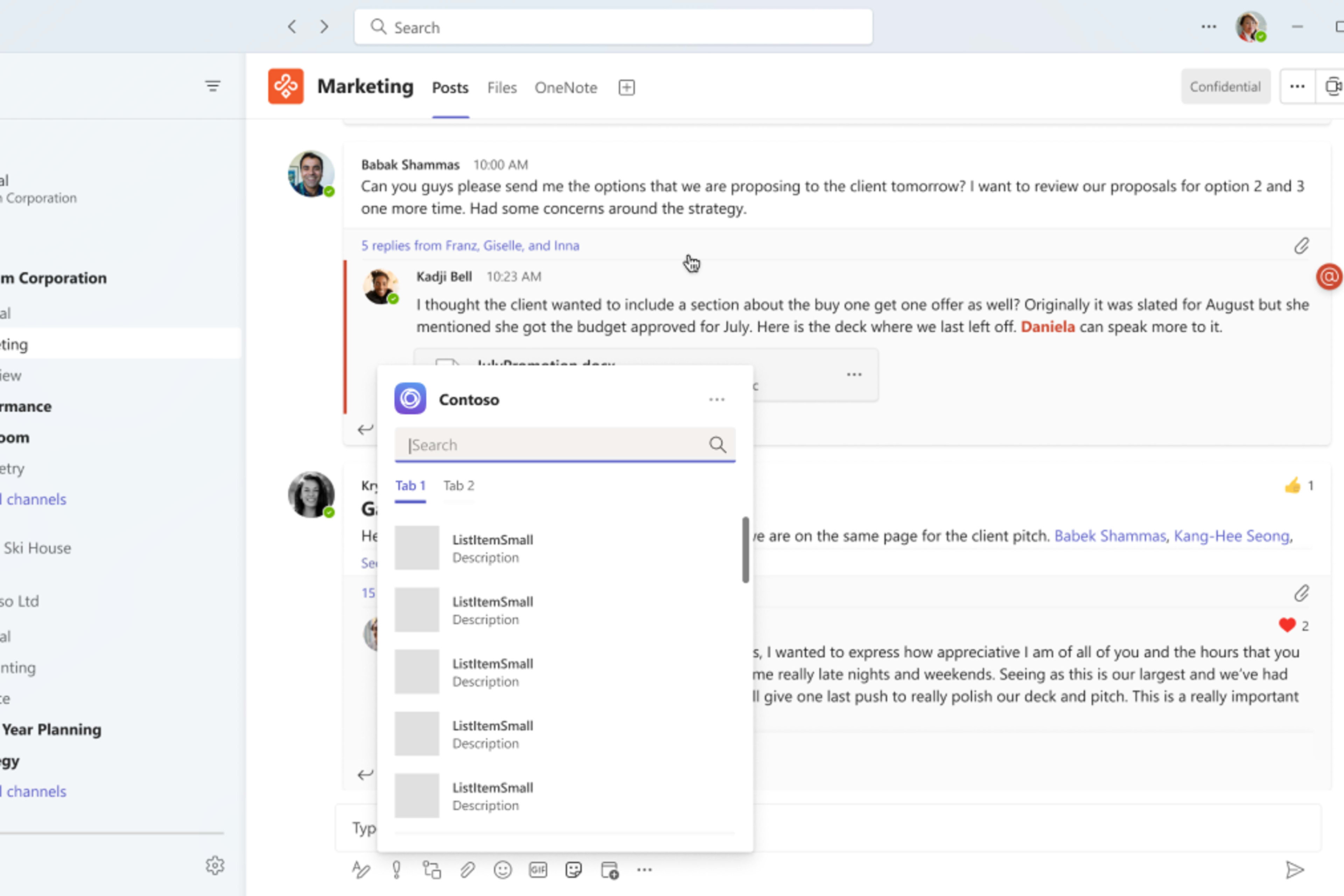Switch to Tab 1 in Contoso
This screenshot has width=1344, height=896.
pyautogui.click(x=410, y=486)
